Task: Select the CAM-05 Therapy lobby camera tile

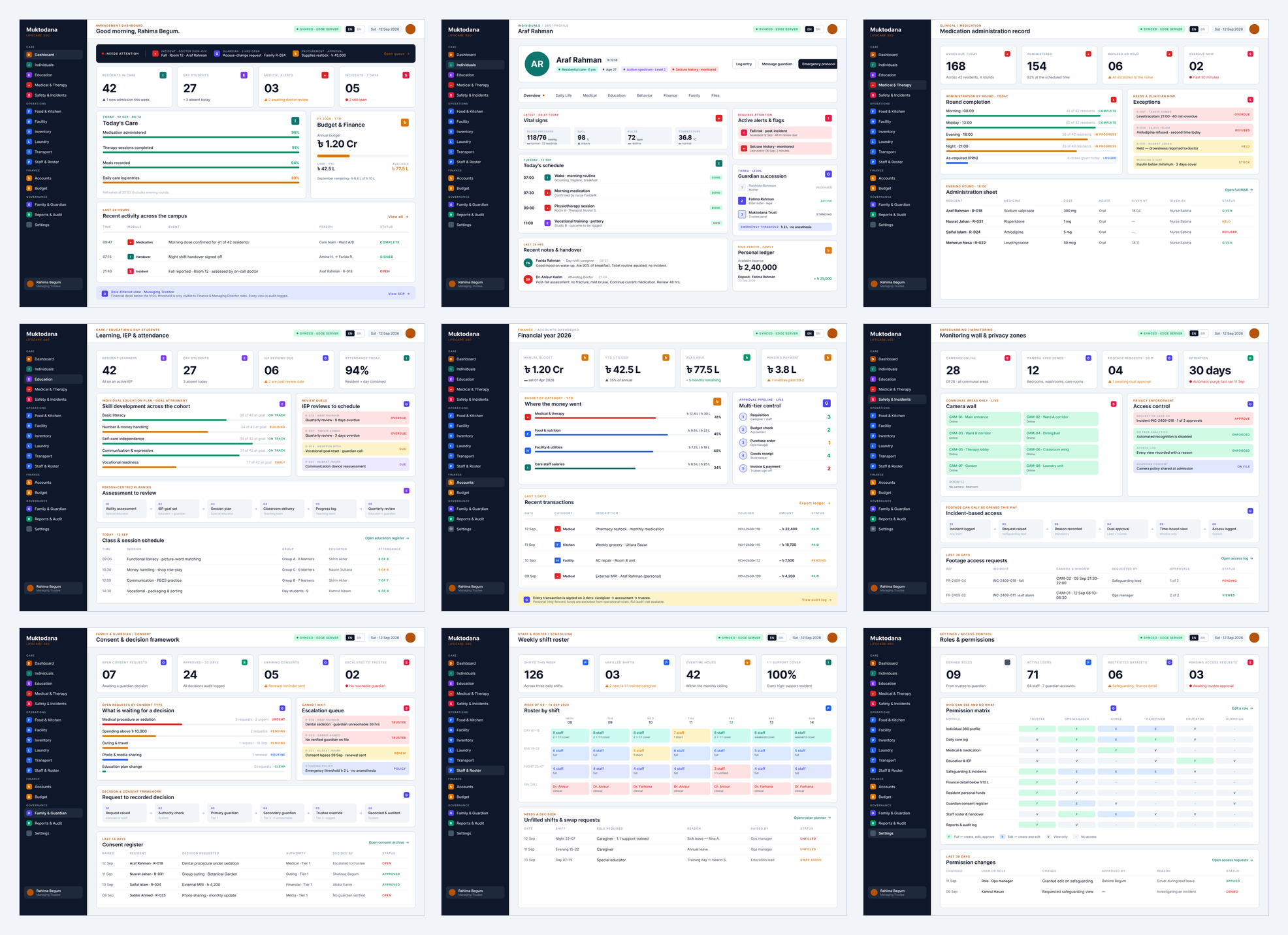Action: pyautogui.click(x=984, y=451)
